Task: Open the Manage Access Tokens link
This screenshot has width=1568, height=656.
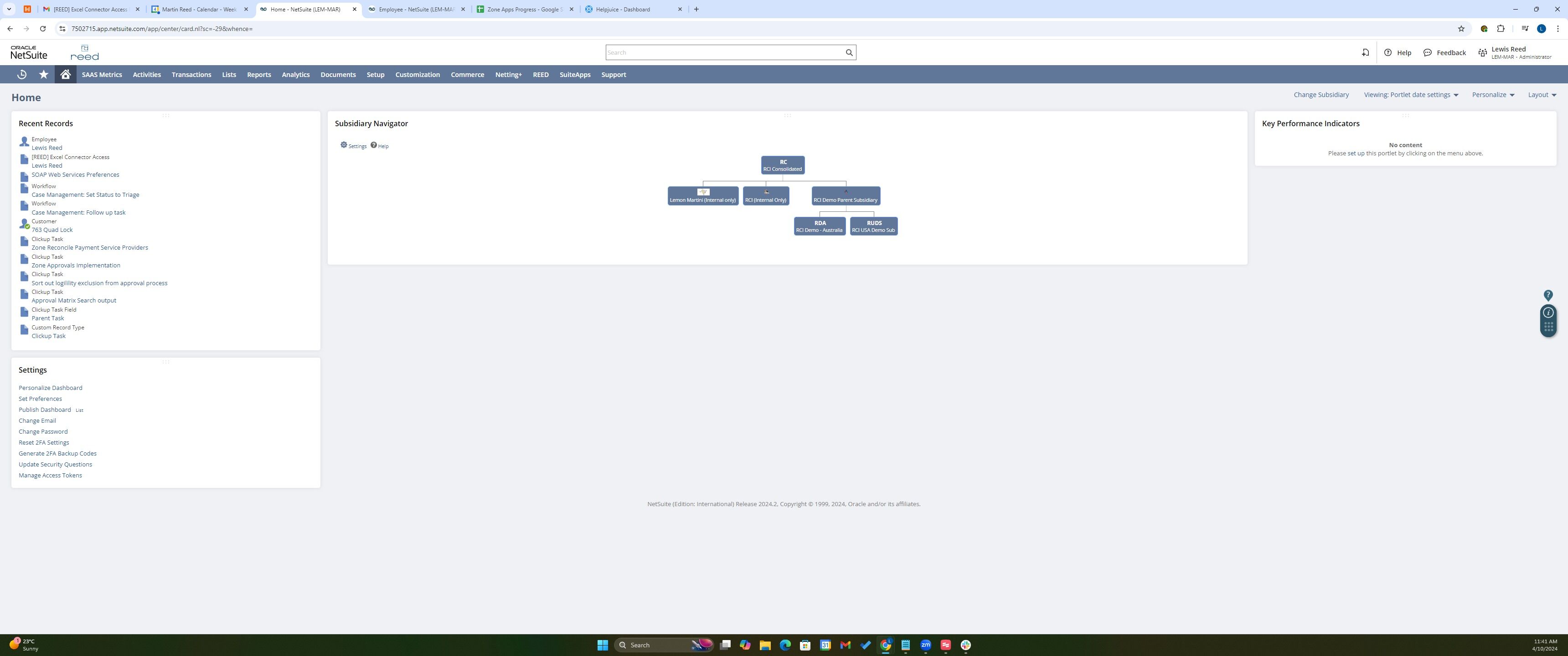Action: 50,475
